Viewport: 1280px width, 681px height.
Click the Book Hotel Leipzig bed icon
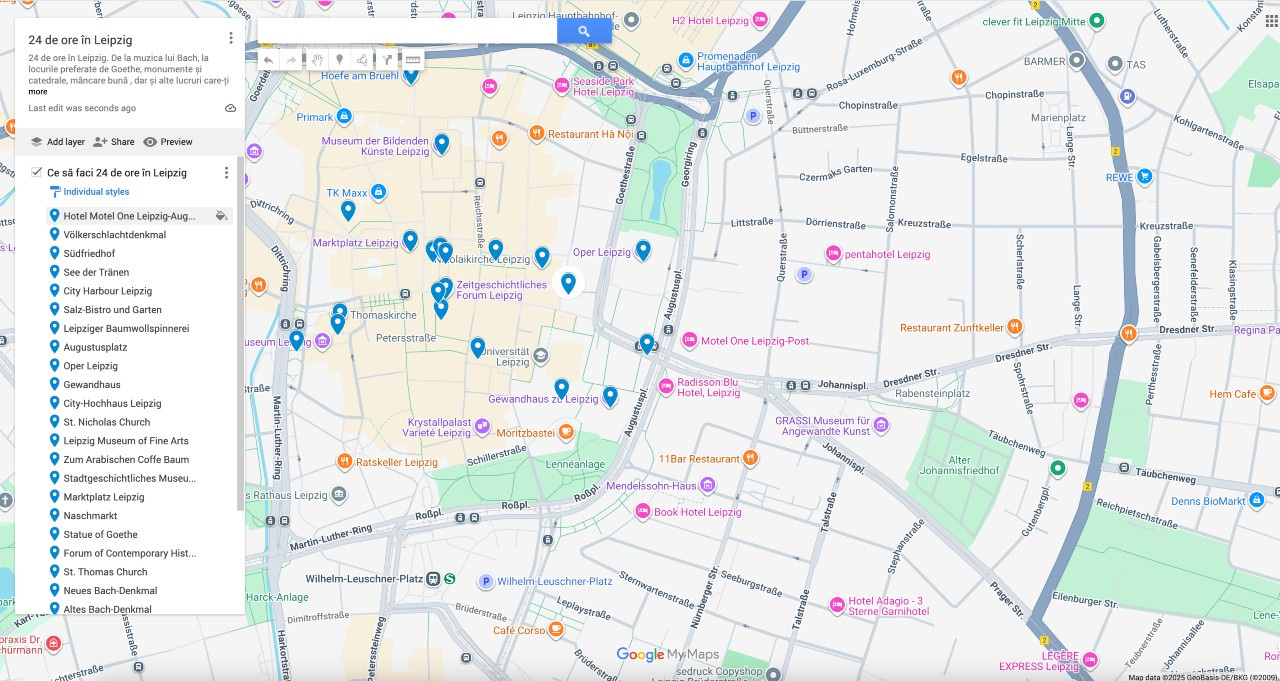643,511
